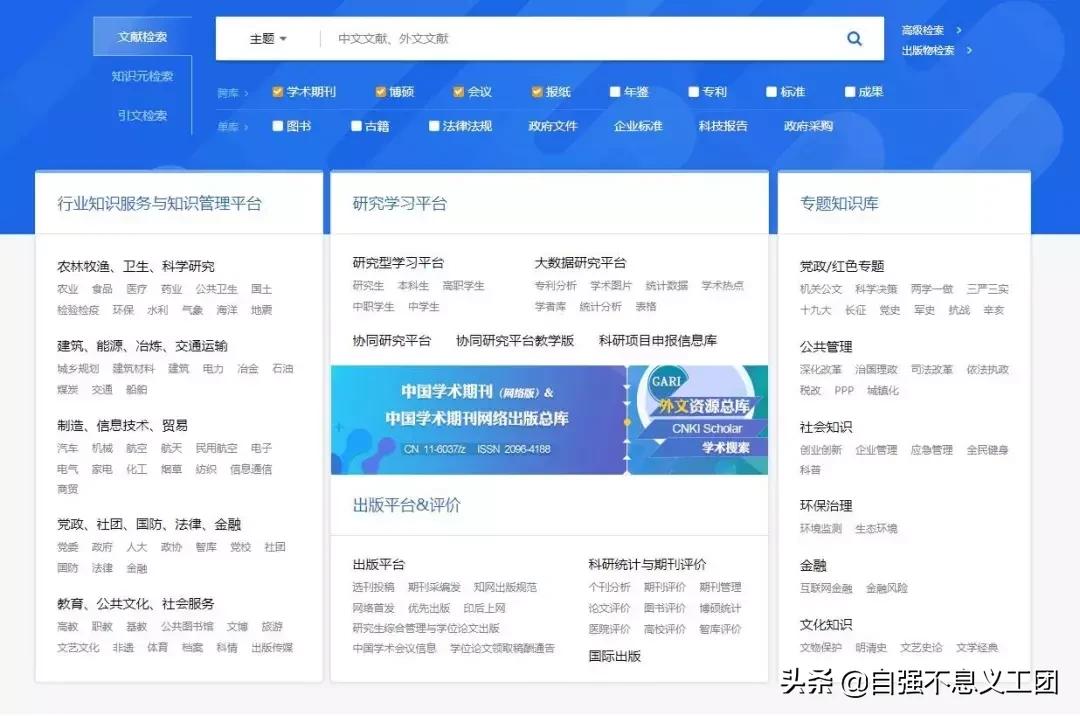Click the search magnifier icon
This screenshot has height=716, width=1080.
pos(853,38)
